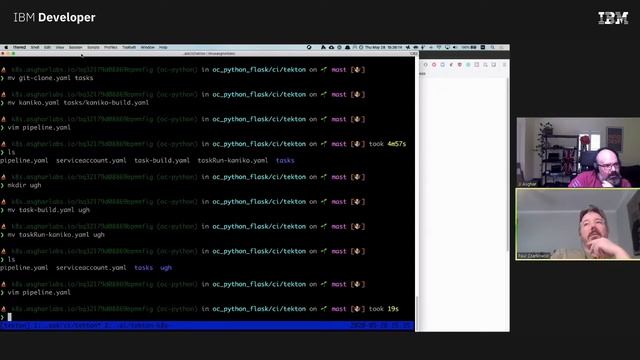Select the top webcam video thumbnail
This screenshot has height=360, width=640.
point(578,153)
